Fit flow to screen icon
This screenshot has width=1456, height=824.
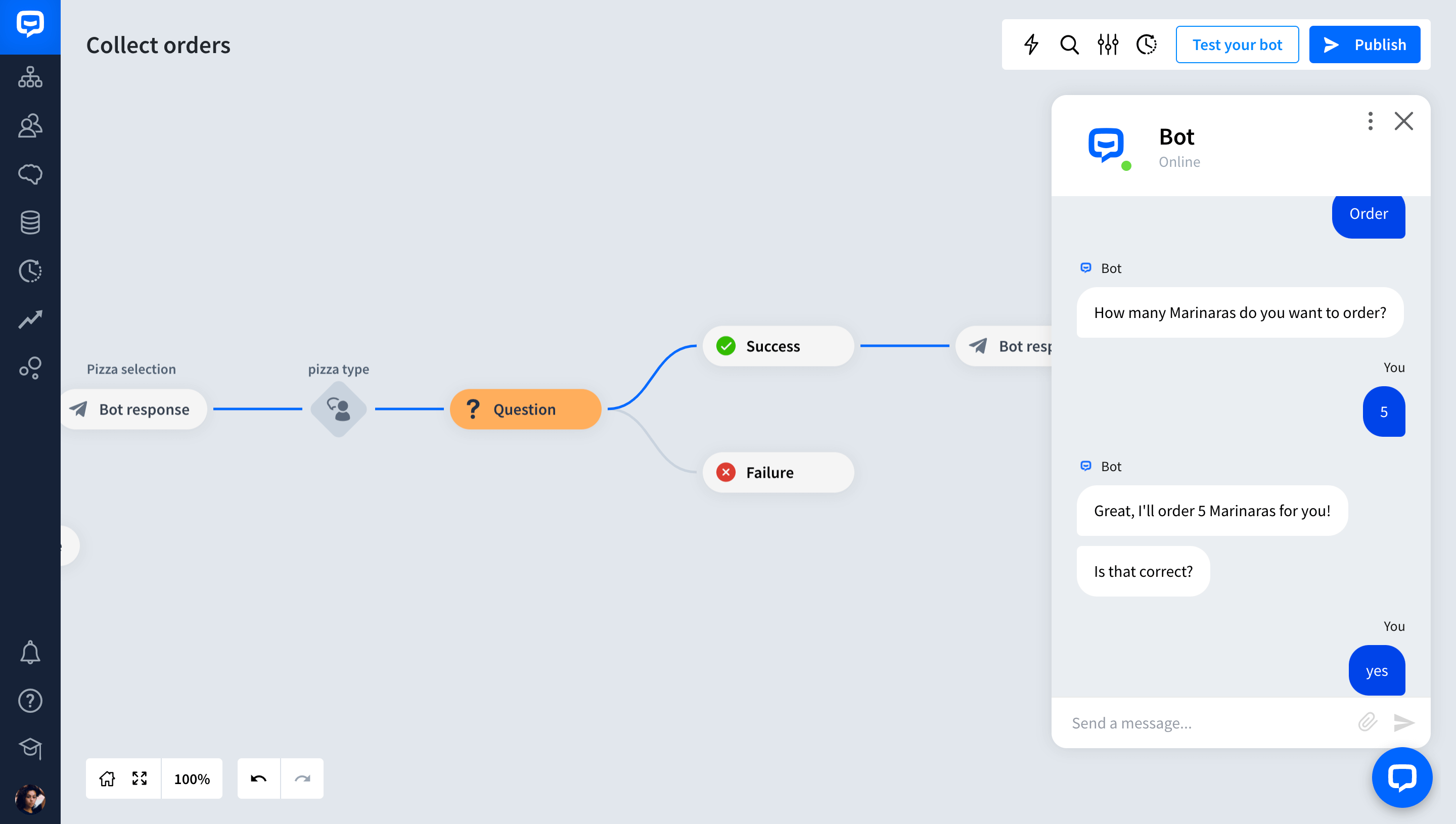(140, 779)
